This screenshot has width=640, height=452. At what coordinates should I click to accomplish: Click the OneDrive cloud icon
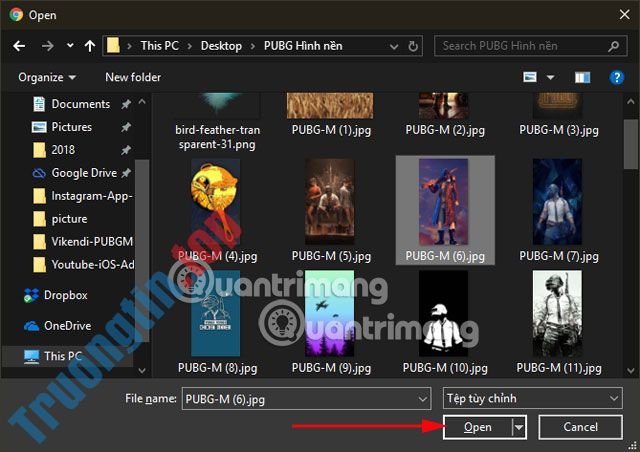(31, 326)
